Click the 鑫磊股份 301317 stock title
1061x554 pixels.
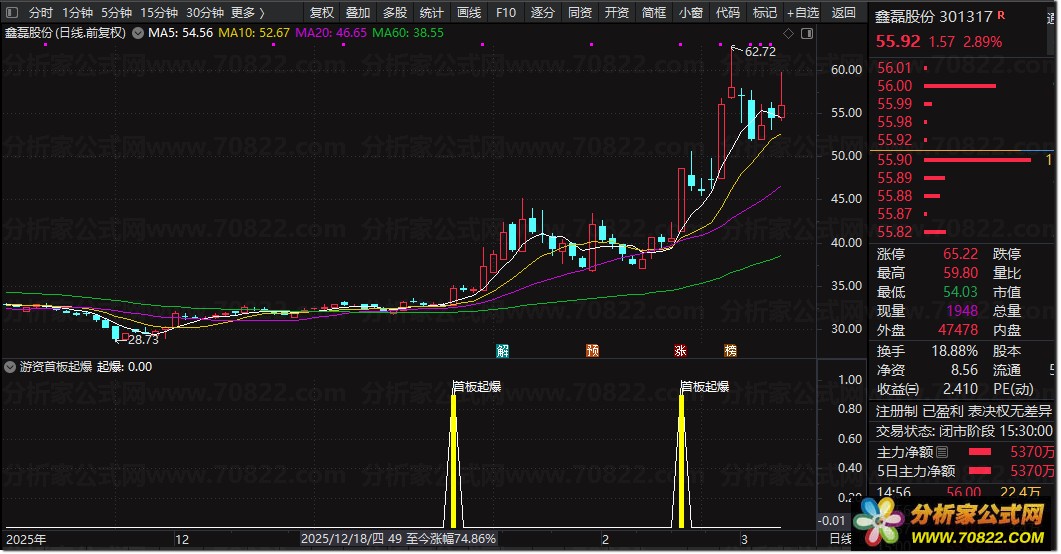(x=934, y=16)
